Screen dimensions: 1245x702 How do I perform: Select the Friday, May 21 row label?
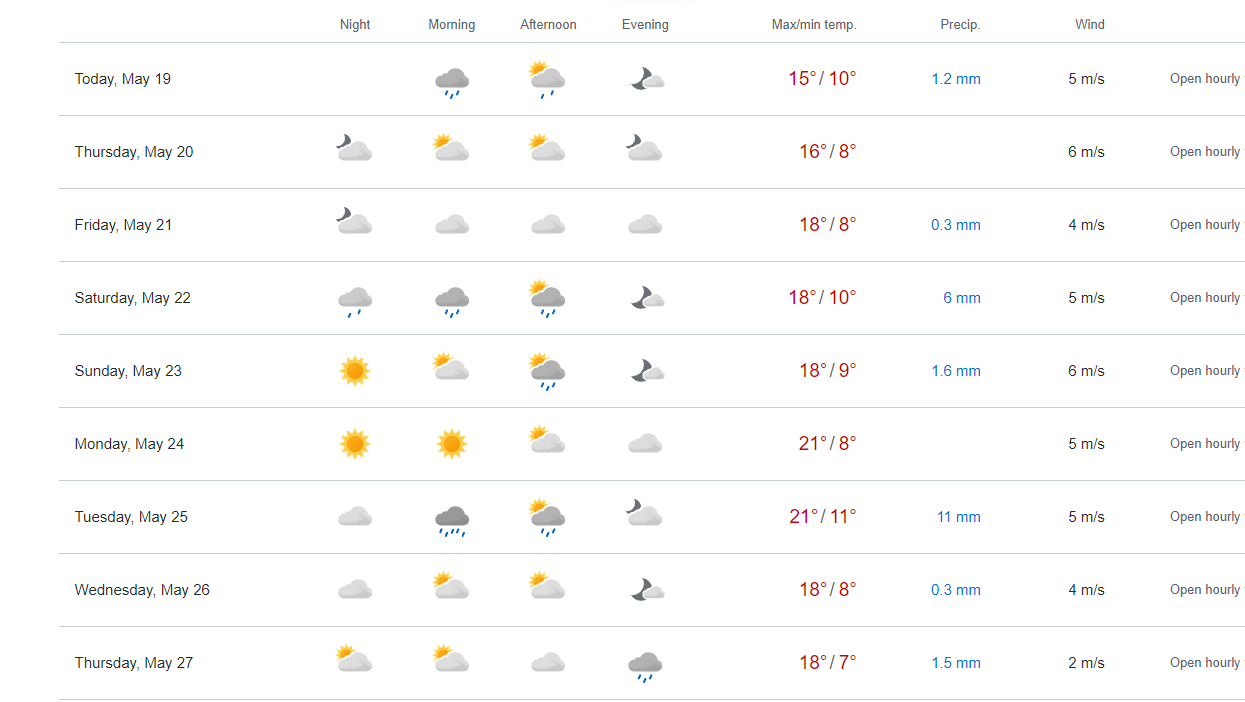tap(123, 225)
